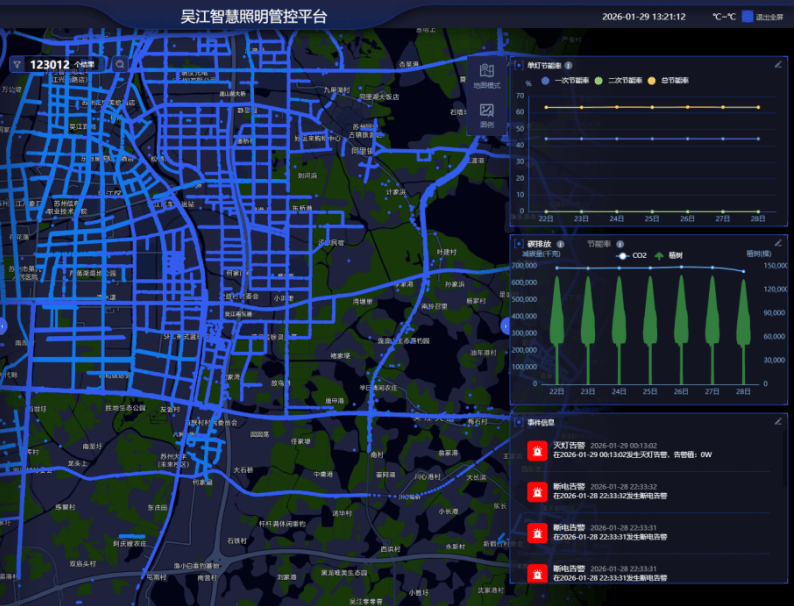The width and height of the screenshot is (794, 606).
Task: Click the filter funnel icon beside 123012
Action: (x=17, y=64)
